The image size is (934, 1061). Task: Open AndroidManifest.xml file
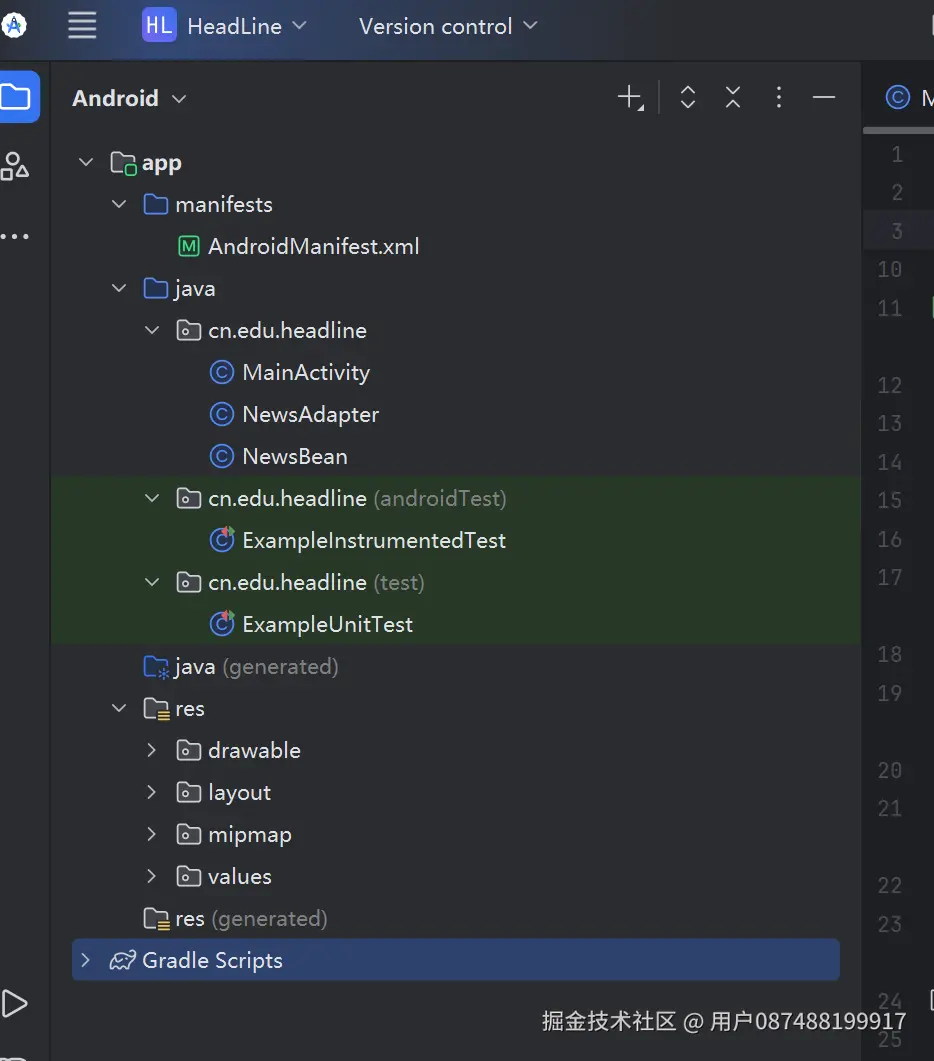pyautogui.click(x=313, y=246)
